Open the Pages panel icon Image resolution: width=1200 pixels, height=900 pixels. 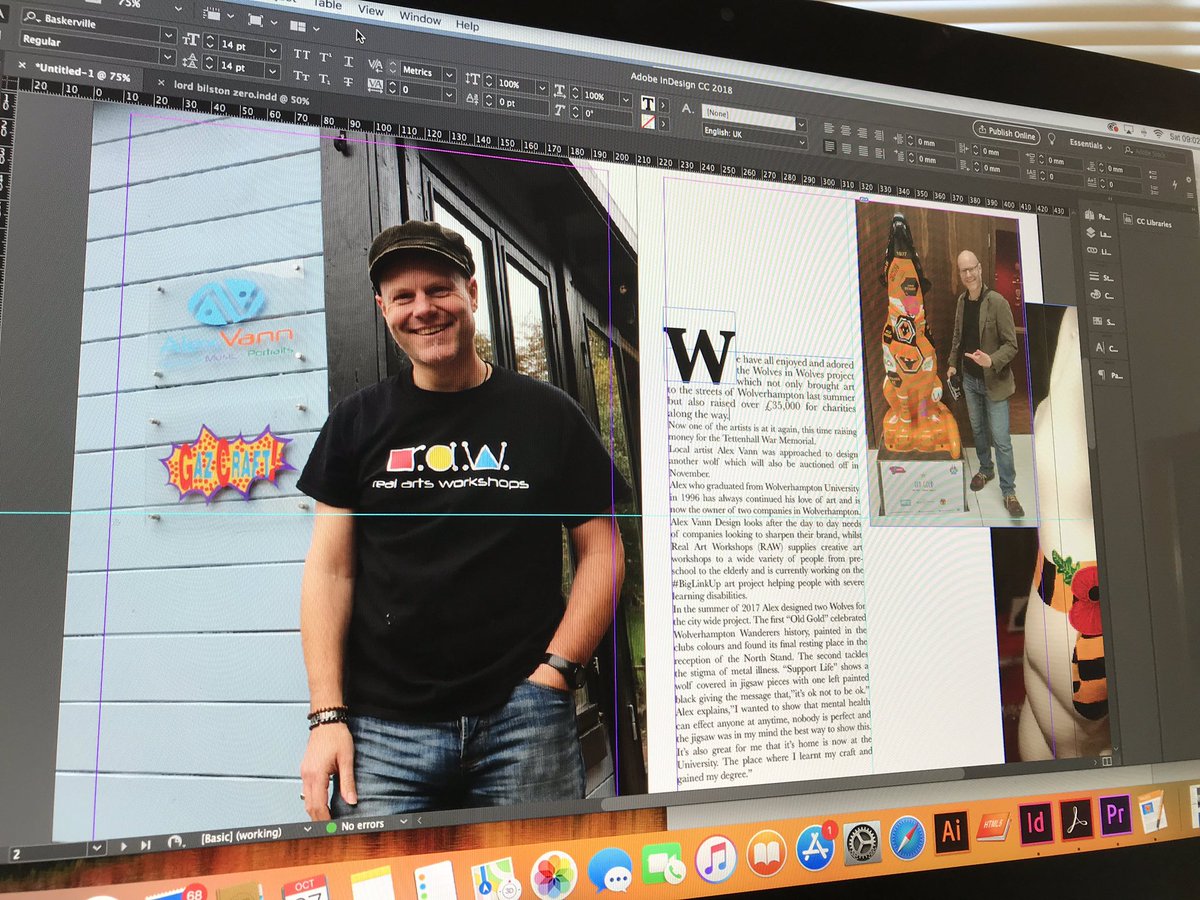click(x=1089, y=214)
